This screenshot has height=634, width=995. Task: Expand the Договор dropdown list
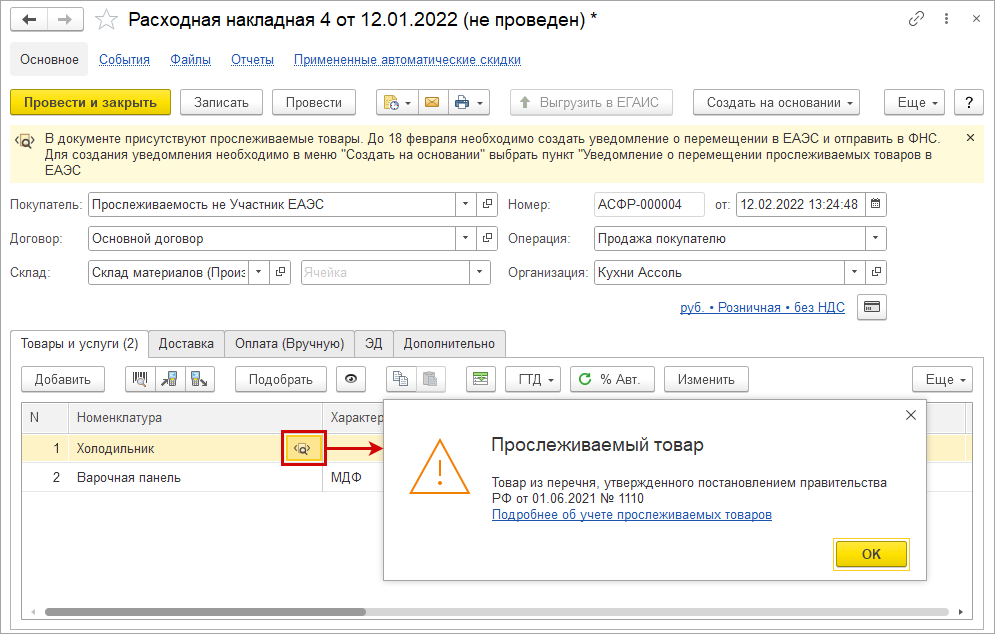tap(465, 239)
